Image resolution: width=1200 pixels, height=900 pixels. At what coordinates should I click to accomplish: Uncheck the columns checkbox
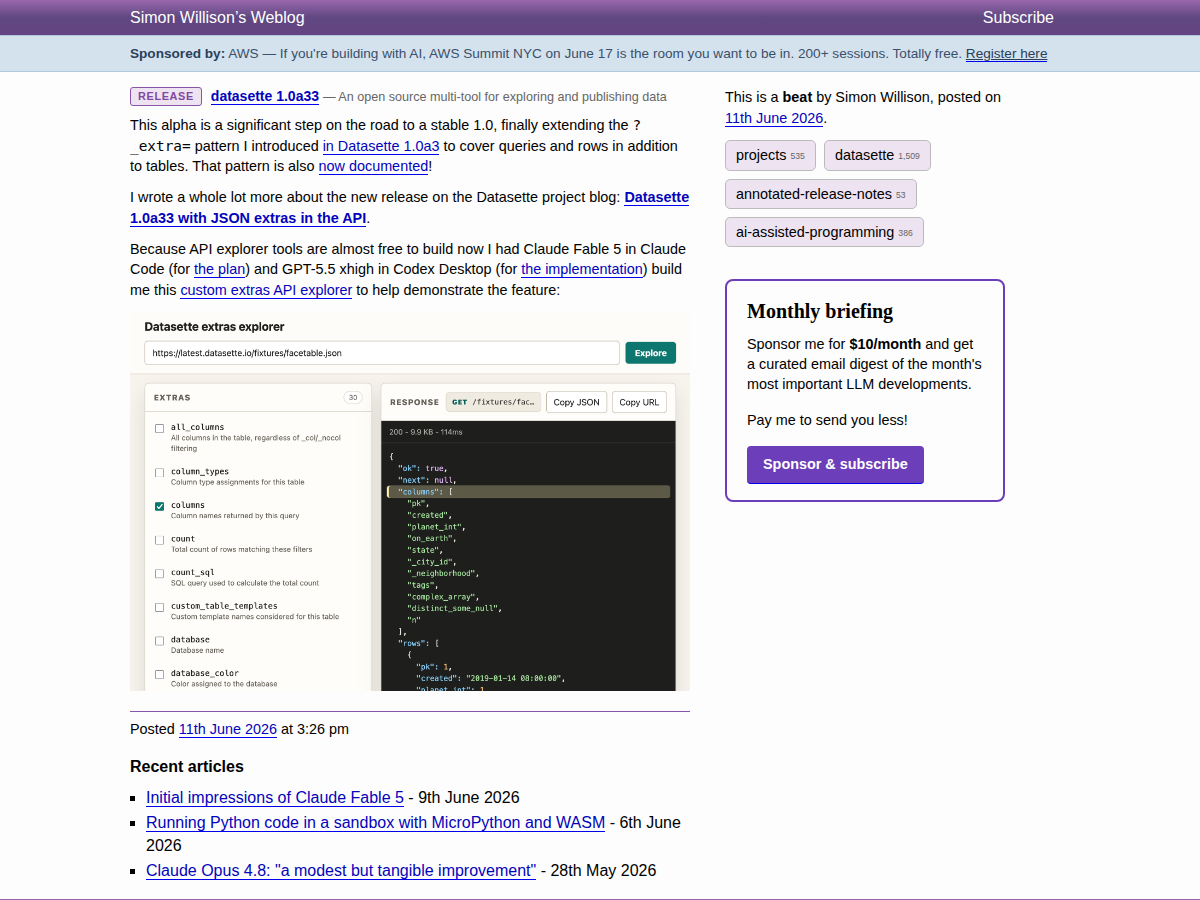point(160,506)
